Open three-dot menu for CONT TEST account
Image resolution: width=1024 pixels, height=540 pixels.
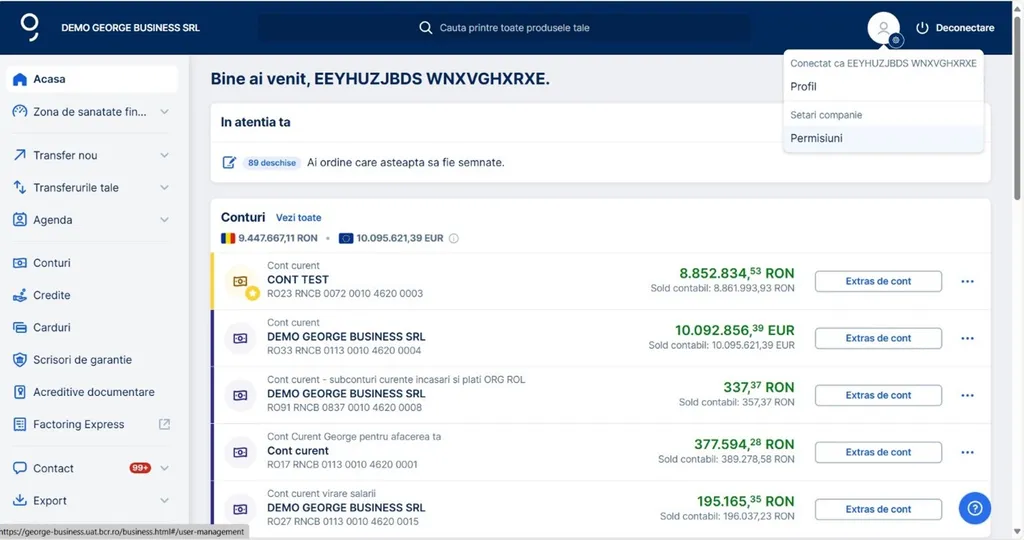pos(967,281)
